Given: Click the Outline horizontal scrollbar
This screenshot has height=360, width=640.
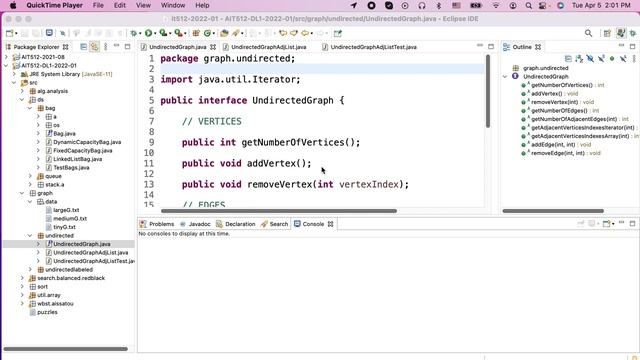Looking at the screenshot, I should [553, 211].
